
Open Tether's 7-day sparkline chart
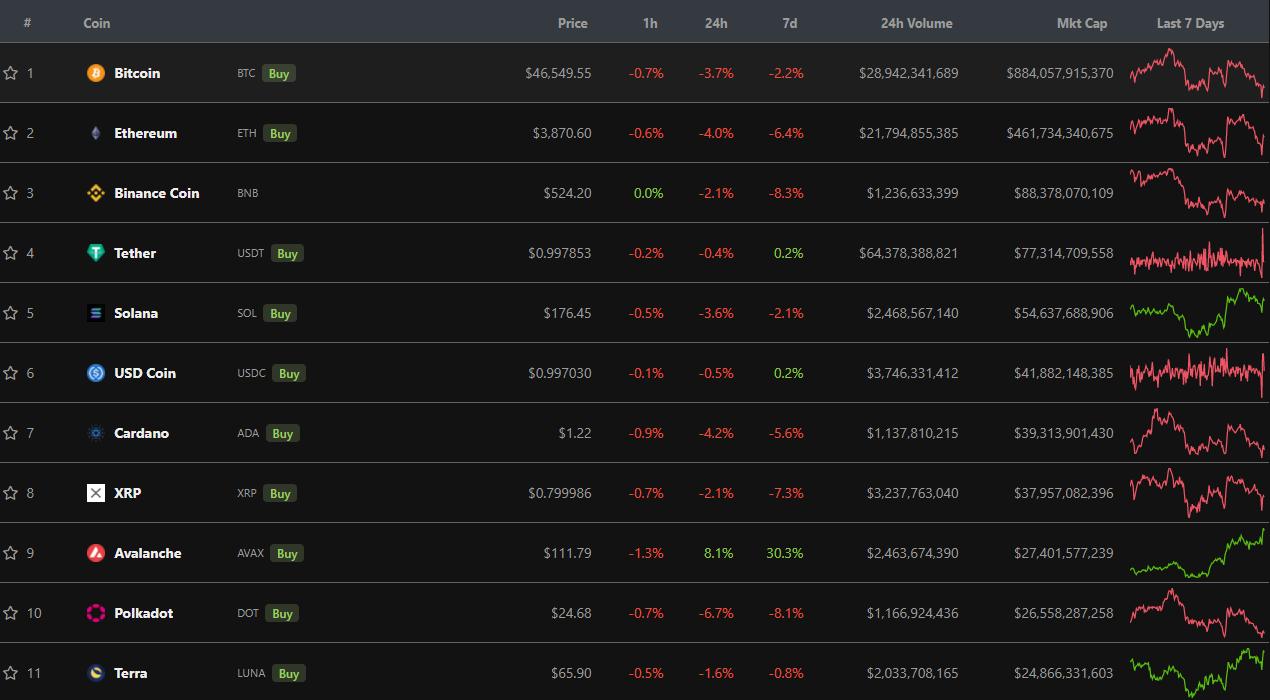[x=1197, y=253]
